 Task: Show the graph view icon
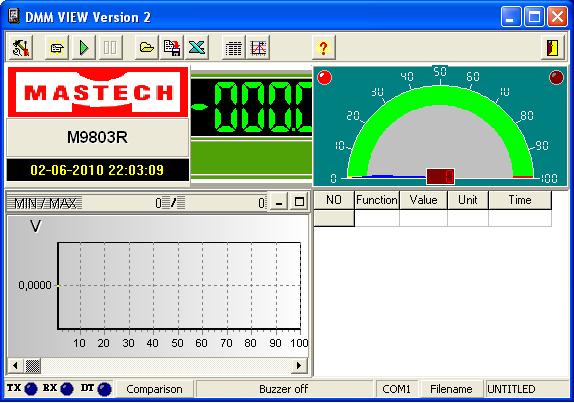[258, 47]
